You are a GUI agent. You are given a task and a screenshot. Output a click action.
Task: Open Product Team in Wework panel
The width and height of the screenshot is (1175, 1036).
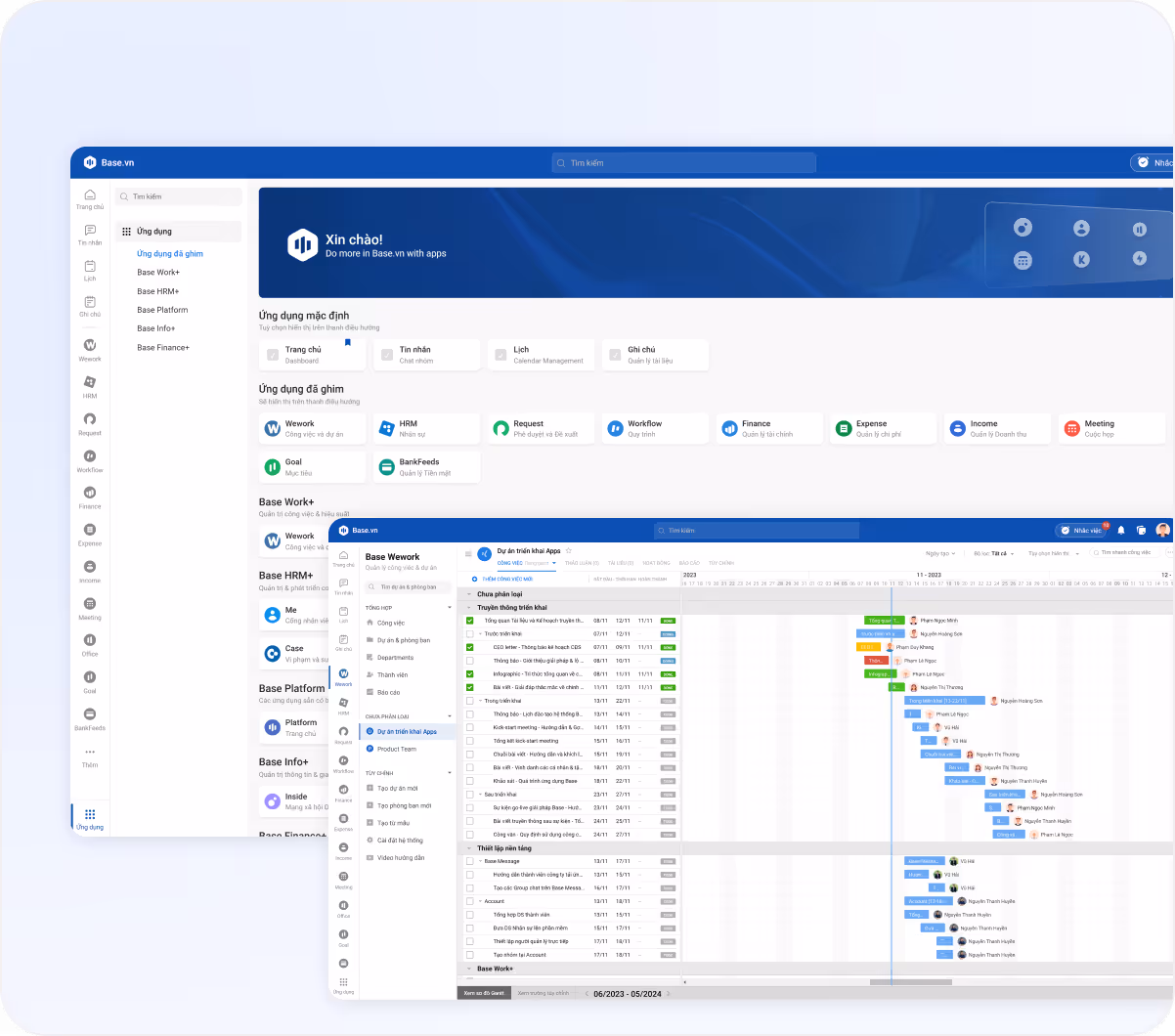coord(397,749)
